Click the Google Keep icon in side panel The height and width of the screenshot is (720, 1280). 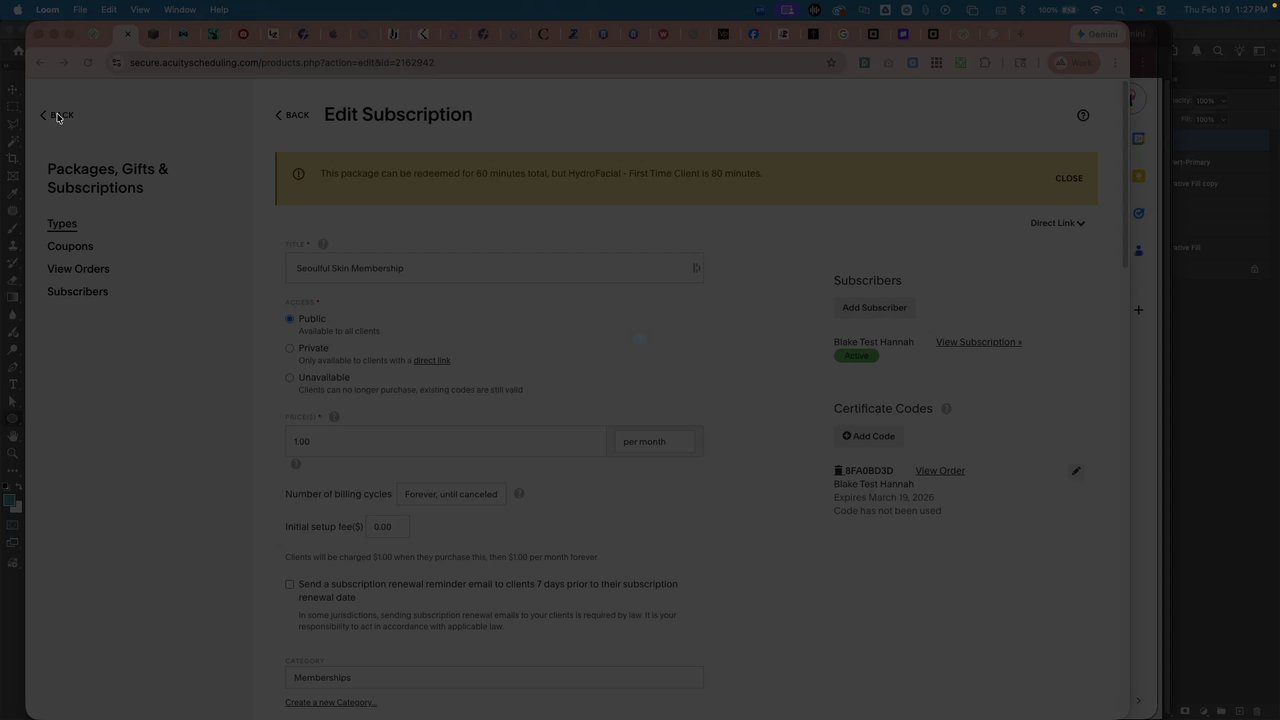tap(1138, 176)
